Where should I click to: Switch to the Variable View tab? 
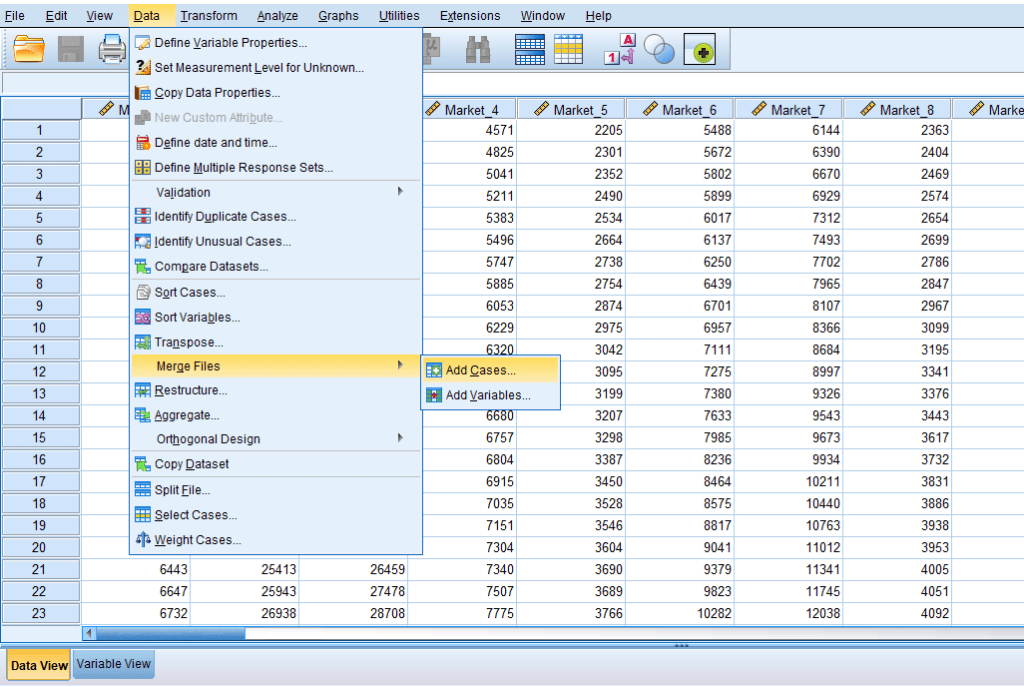coord(114,664)
